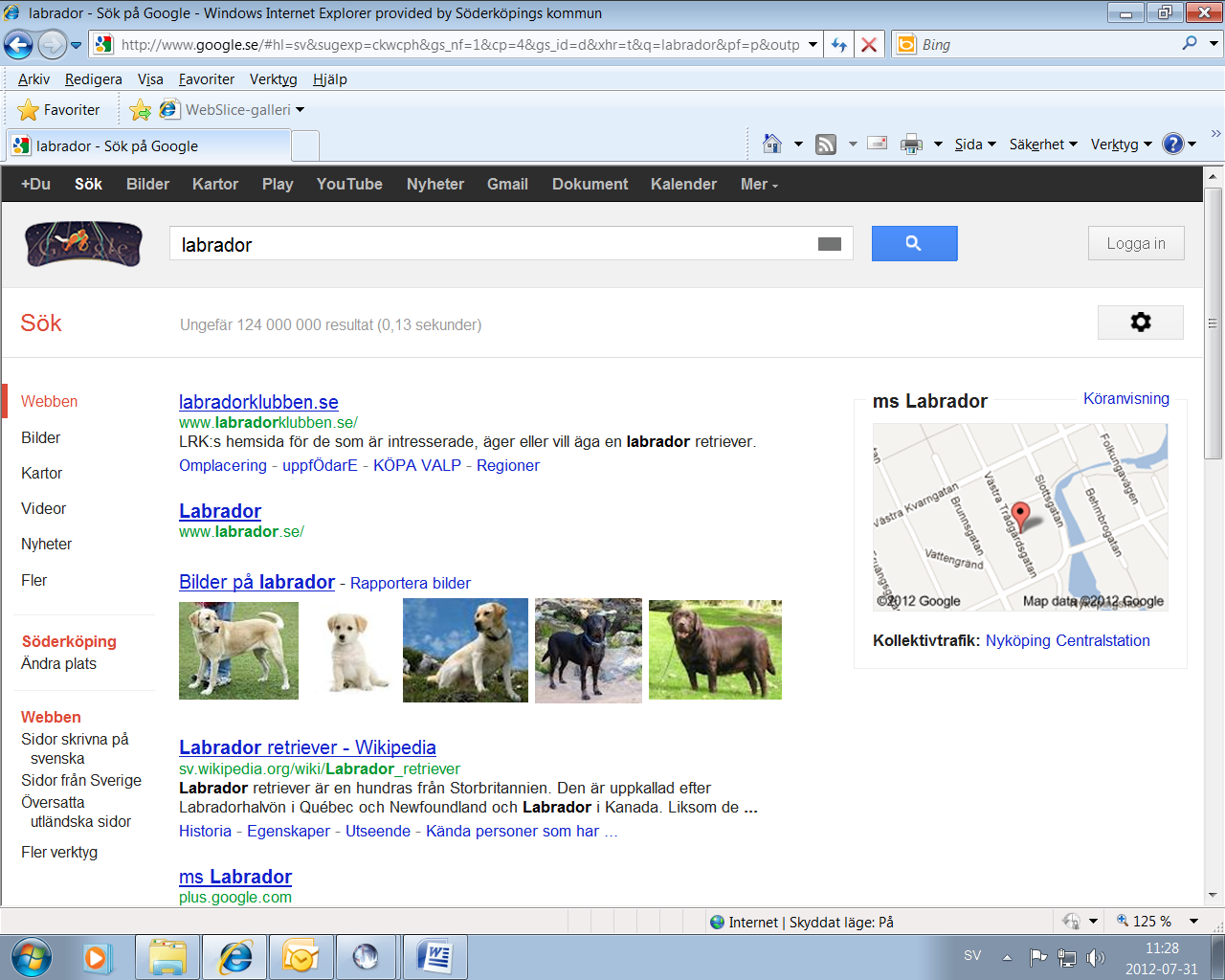Click the Bing search magnifier icon
The width and height of the screenshot is (1225, 980).
click(x=1190, y=44)
